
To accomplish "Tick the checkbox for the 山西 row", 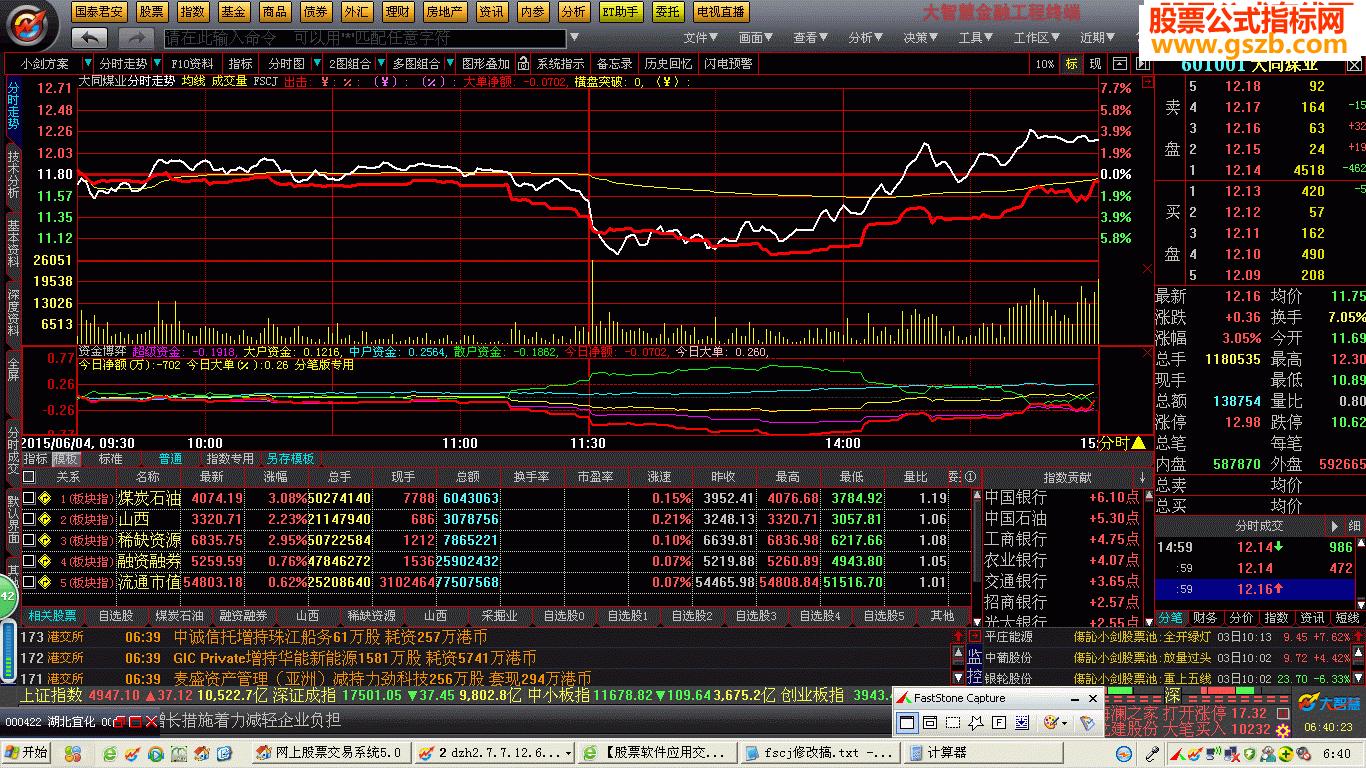I will pos(29,519).
